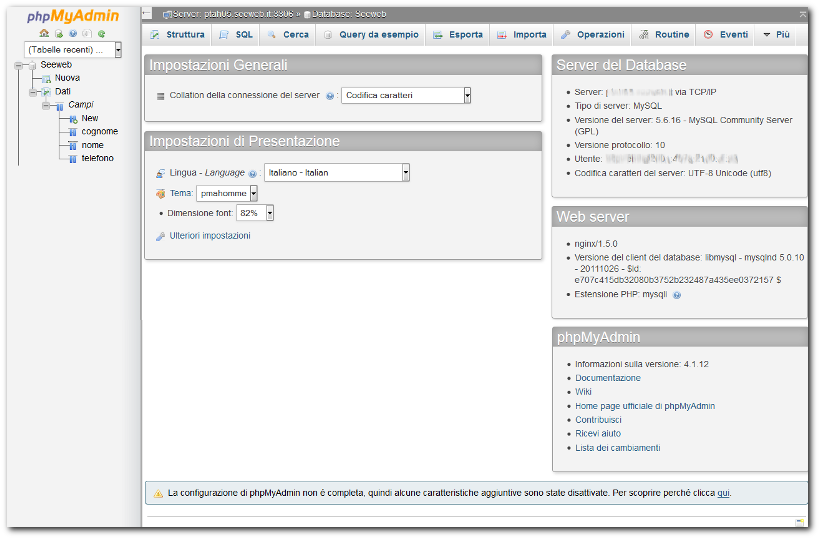Select the Dati table label
This screenshot has width=820, height=539.
click(x=63, y=92)
